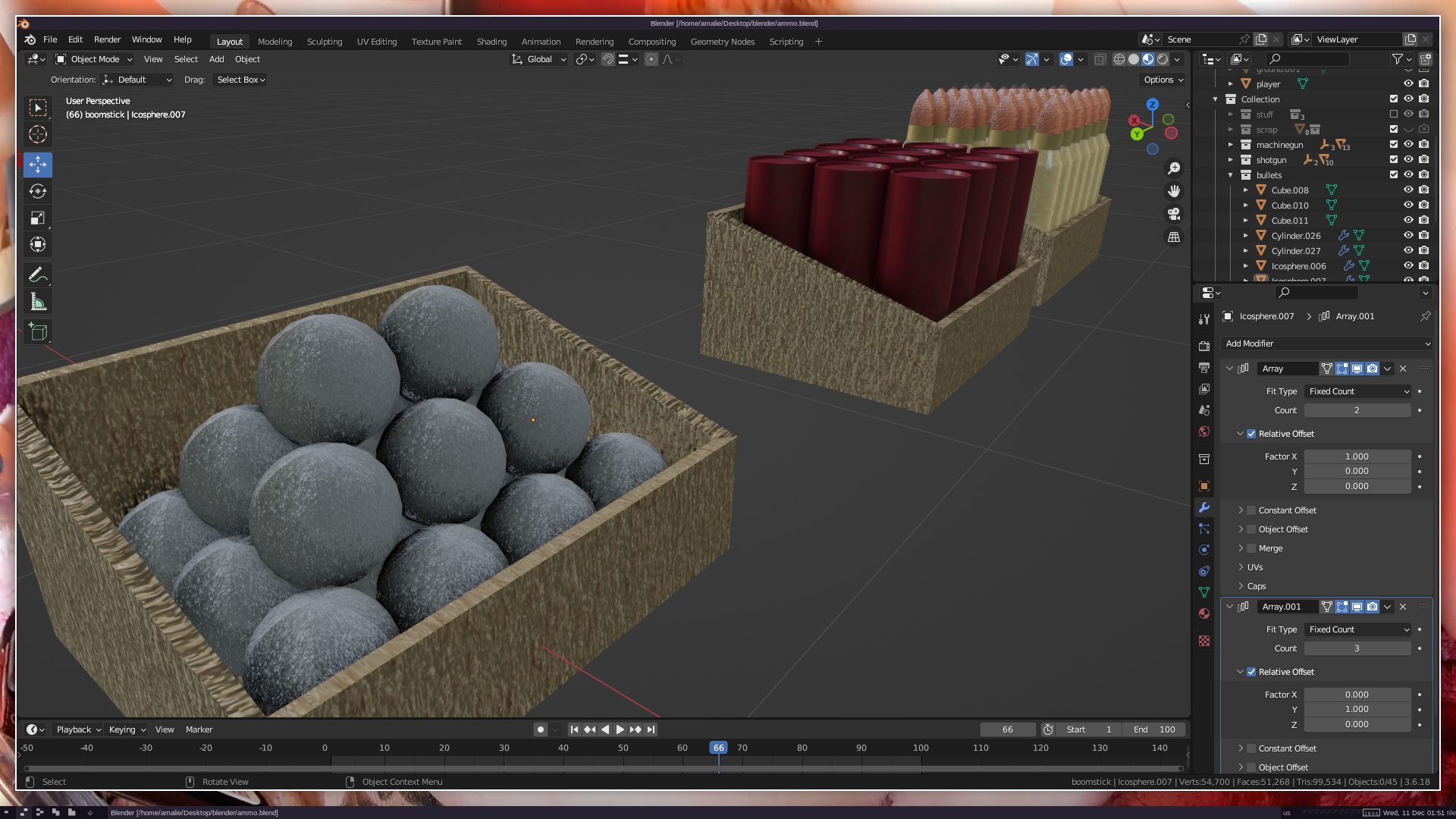Select the Rotate tool in toolbar
Screen dimensions: 1456x819
click(38, 191)
